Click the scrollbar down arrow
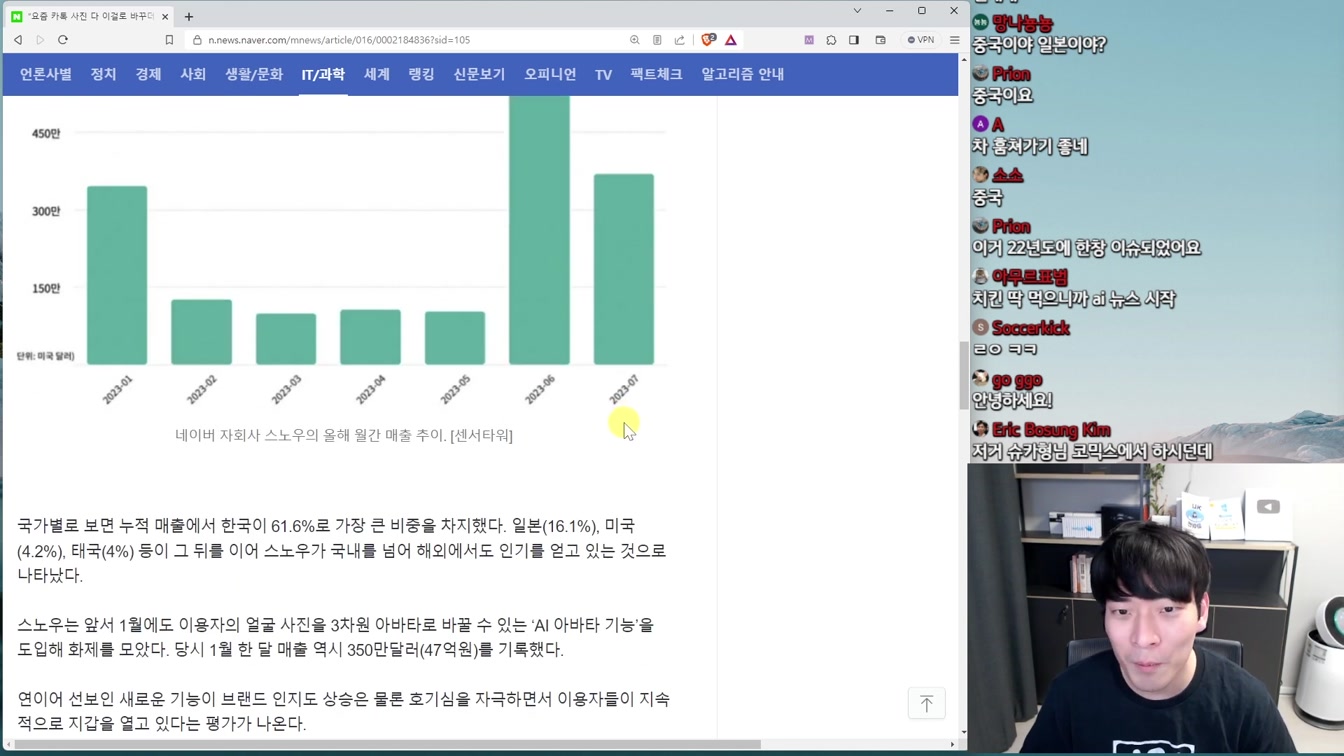 [x=964, y=732]
